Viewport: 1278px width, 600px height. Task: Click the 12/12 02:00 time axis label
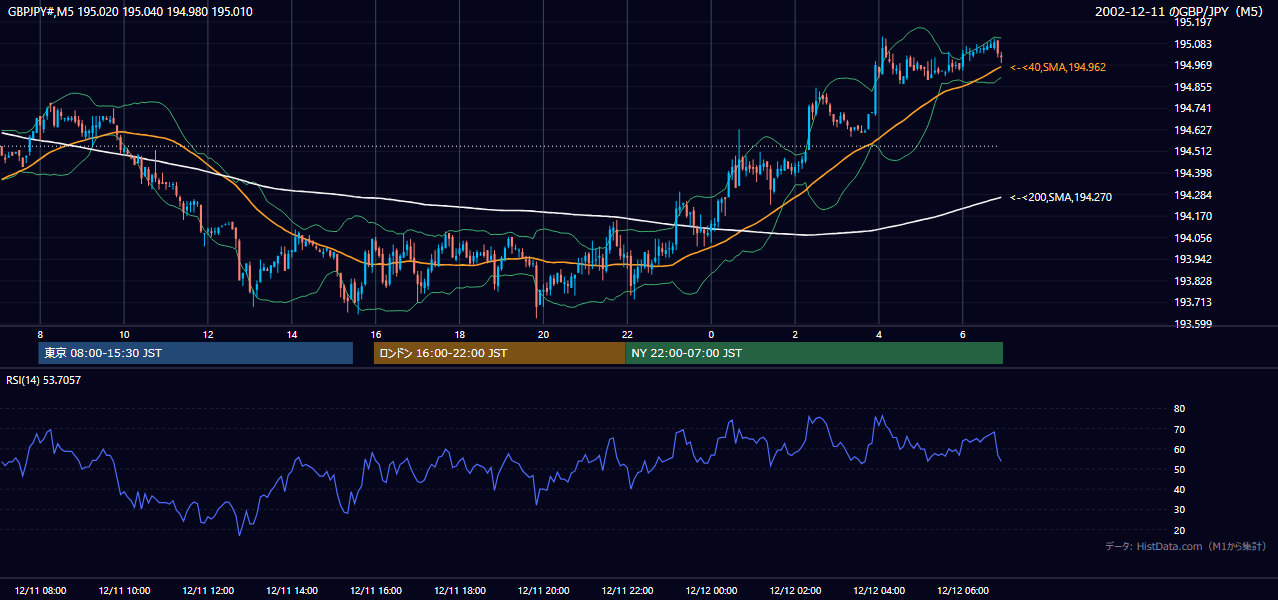pyautogui.click(x=796, y=591)
